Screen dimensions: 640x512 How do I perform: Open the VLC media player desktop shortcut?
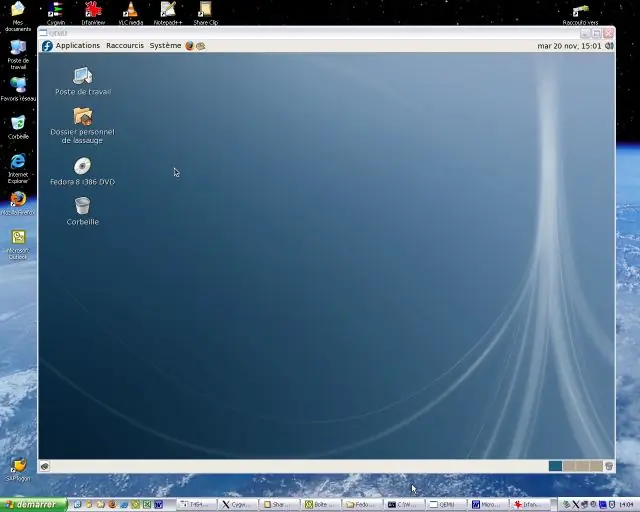pos(131,13)
